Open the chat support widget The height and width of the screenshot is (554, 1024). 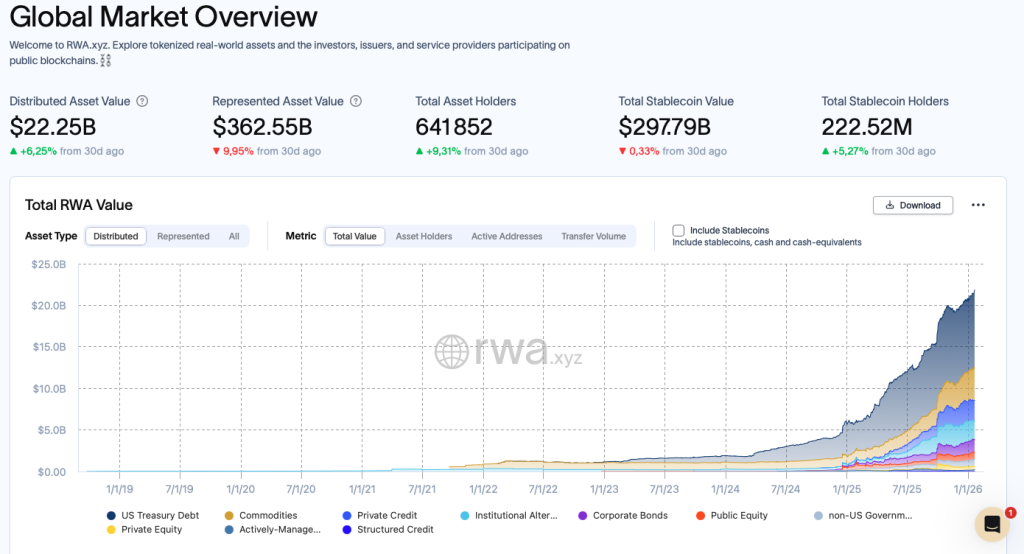coord(991,524)
